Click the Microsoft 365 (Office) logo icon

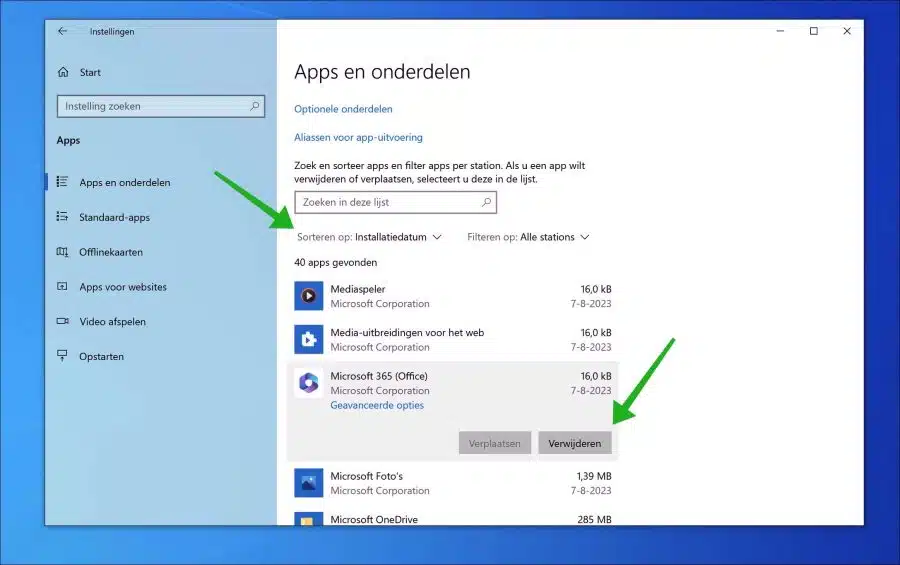[309, 383]
